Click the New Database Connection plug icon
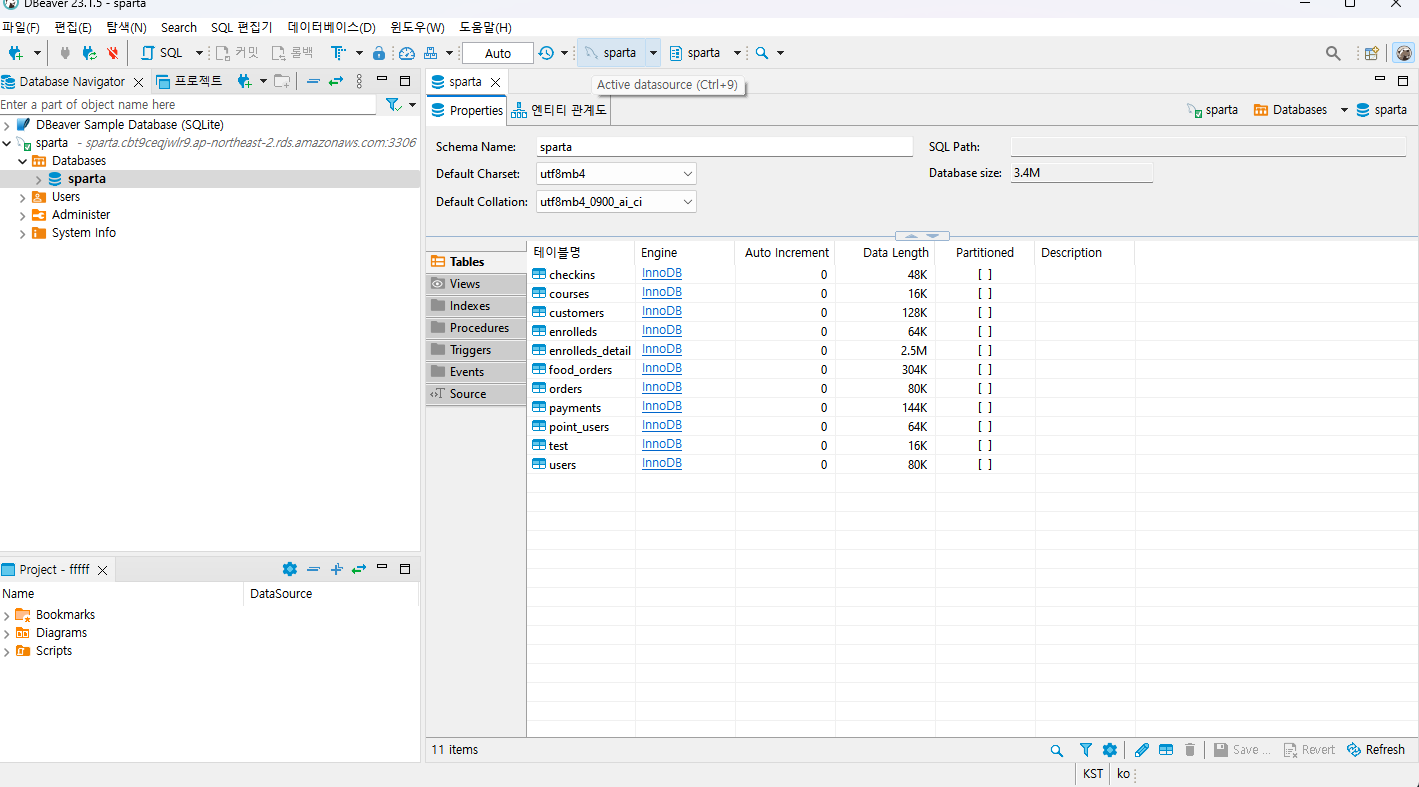 point(16,53)
